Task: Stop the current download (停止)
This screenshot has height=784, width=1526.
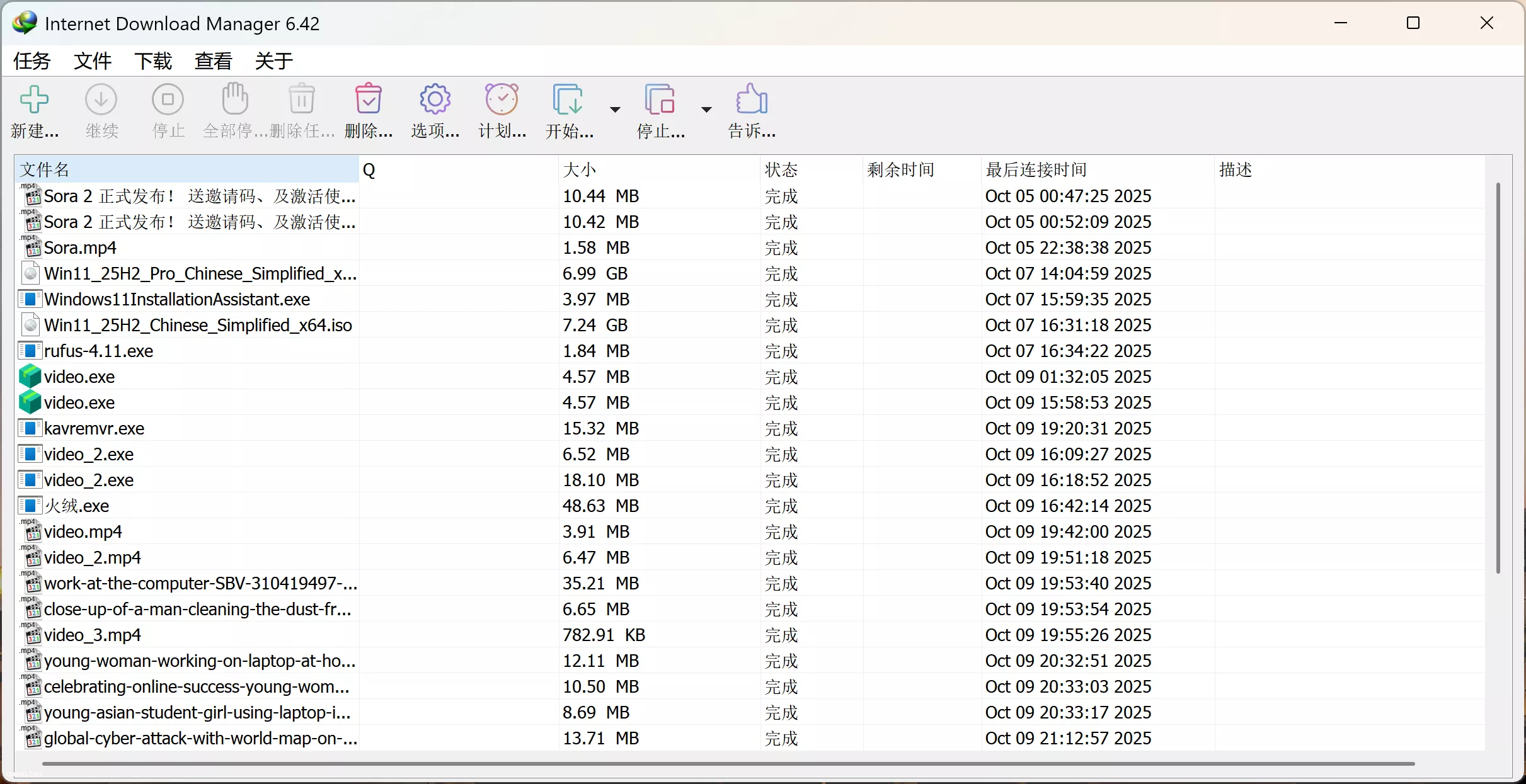Action: (168, 110)
